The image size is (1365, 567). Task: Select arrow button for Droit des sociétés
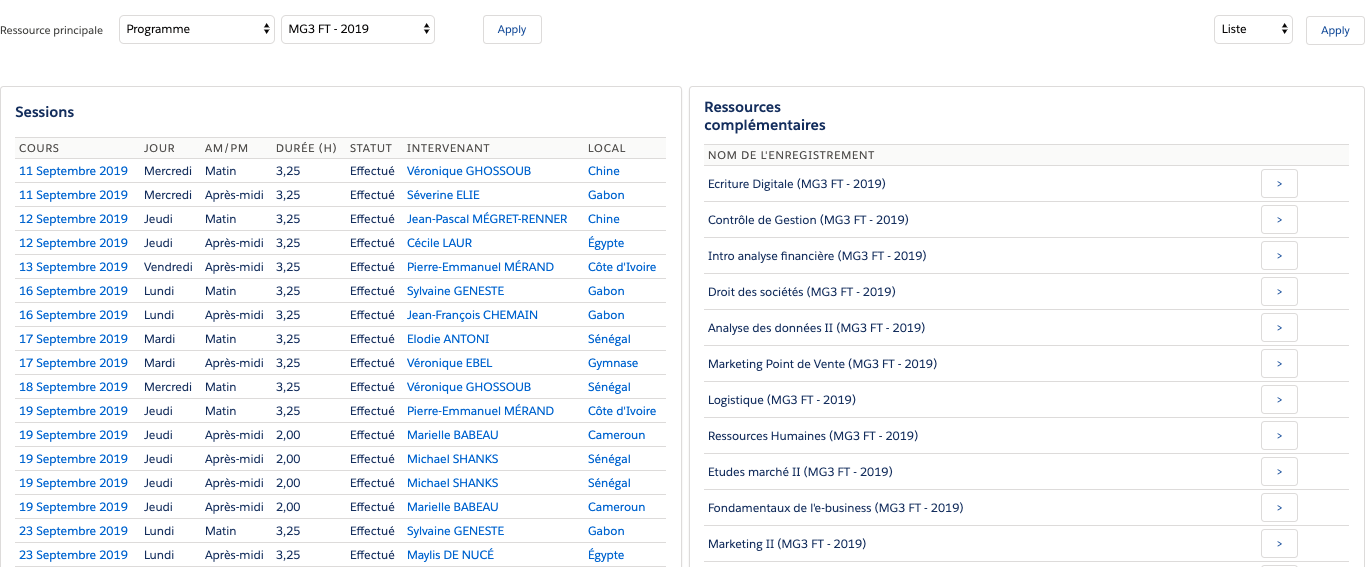click(1279, 292)
